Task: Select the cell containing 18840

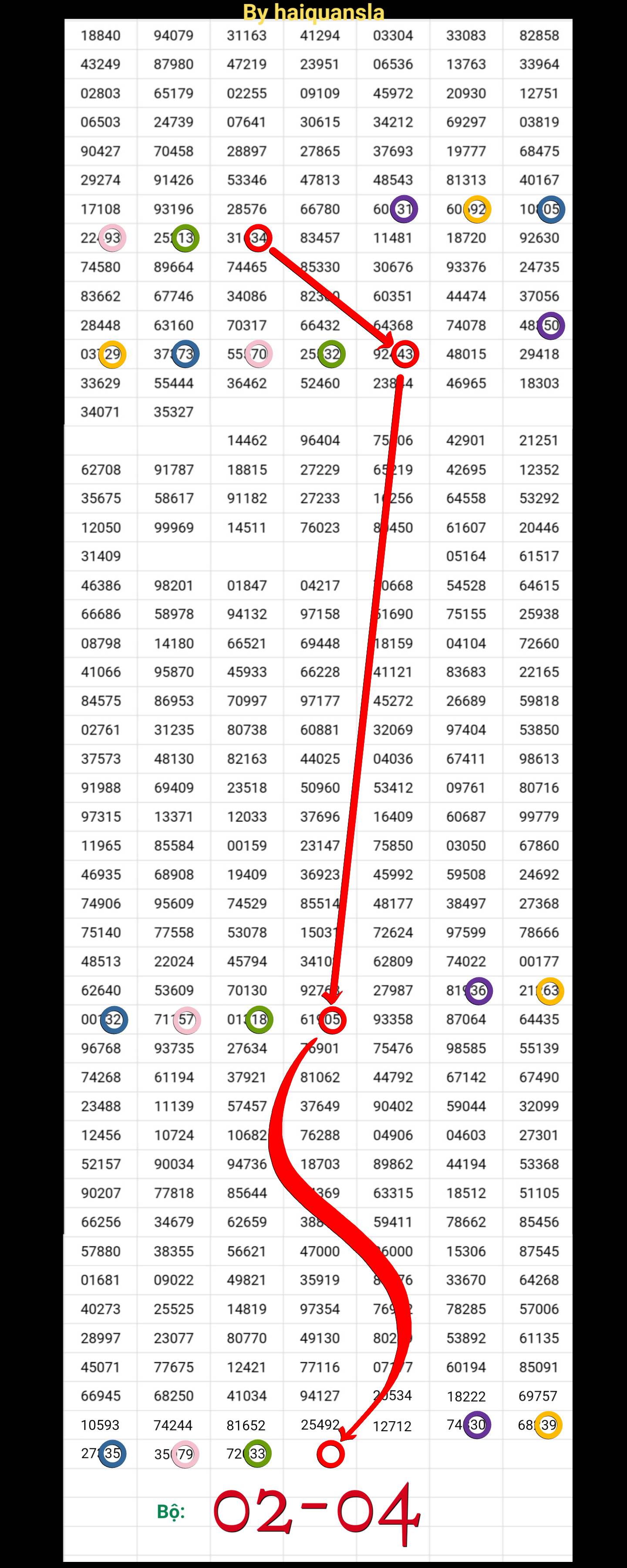Action: [x=101, y=35]
